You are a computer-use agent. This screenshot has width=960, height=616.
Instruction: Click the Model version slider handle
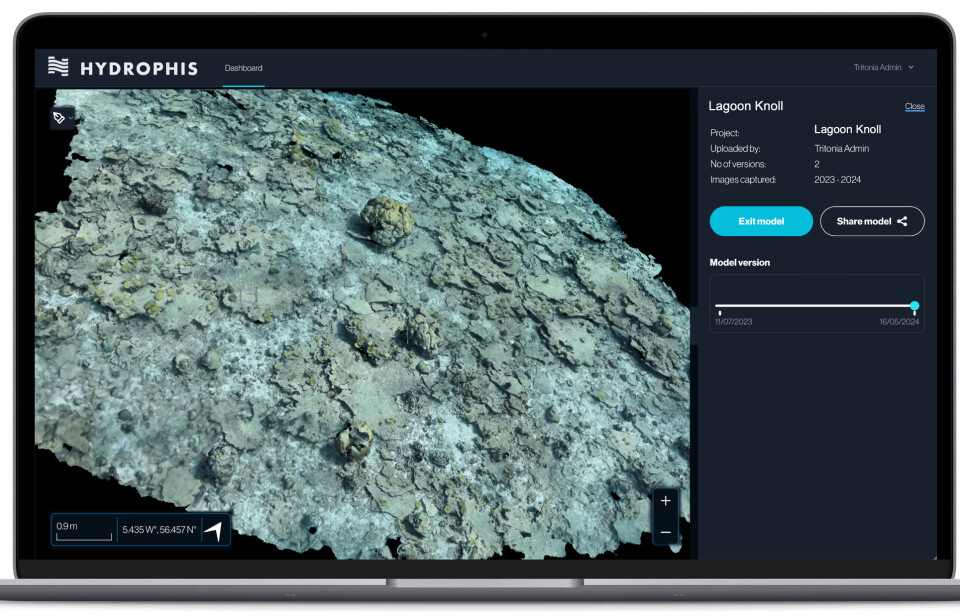[x=914, y=306]
